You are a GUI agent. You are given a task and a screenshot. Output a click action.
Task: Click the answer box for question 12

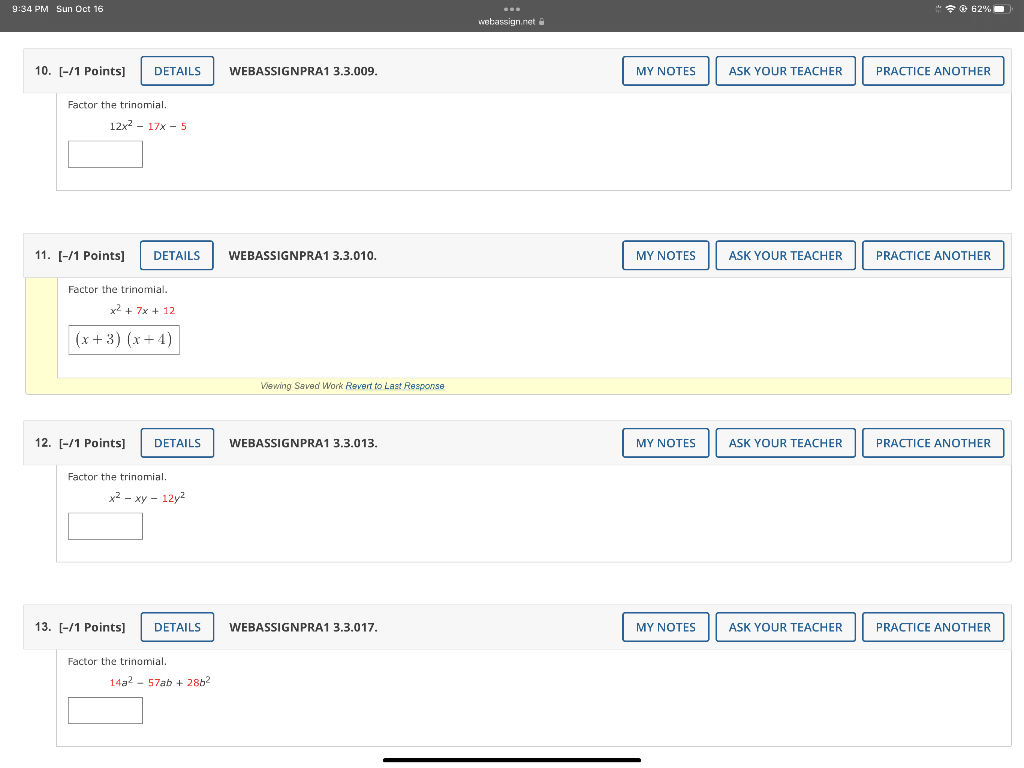coord(105,525)
